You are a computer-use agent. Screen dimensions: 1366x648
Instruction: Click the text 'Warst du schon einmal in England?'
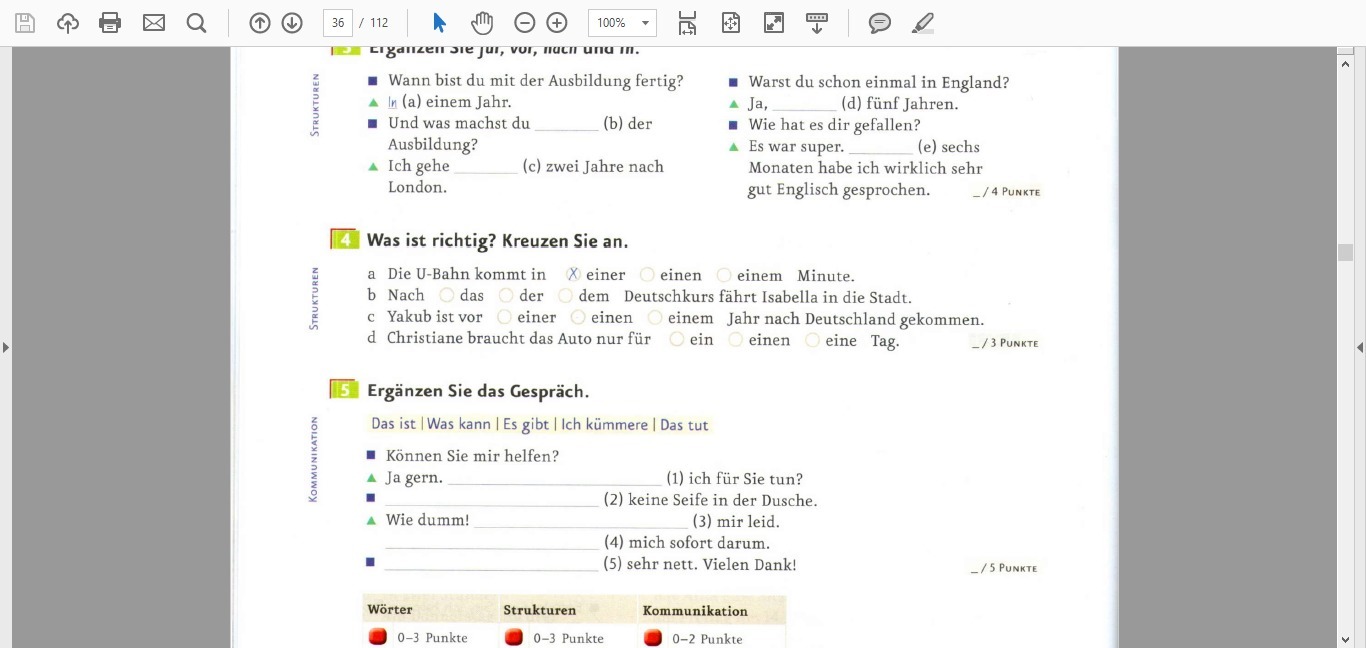pos(879,83)
